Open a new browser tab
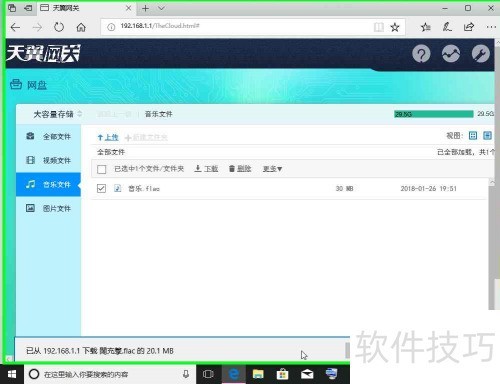Screen dimensions: 500x384 [145, 8]
